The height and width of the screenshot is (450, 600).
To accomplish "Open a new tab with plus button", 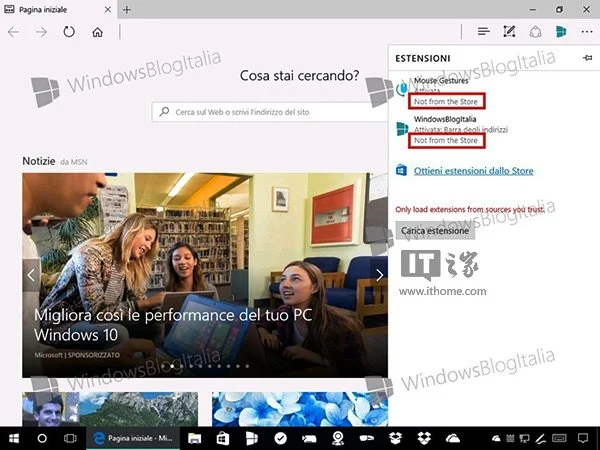I will click(127, 10).
